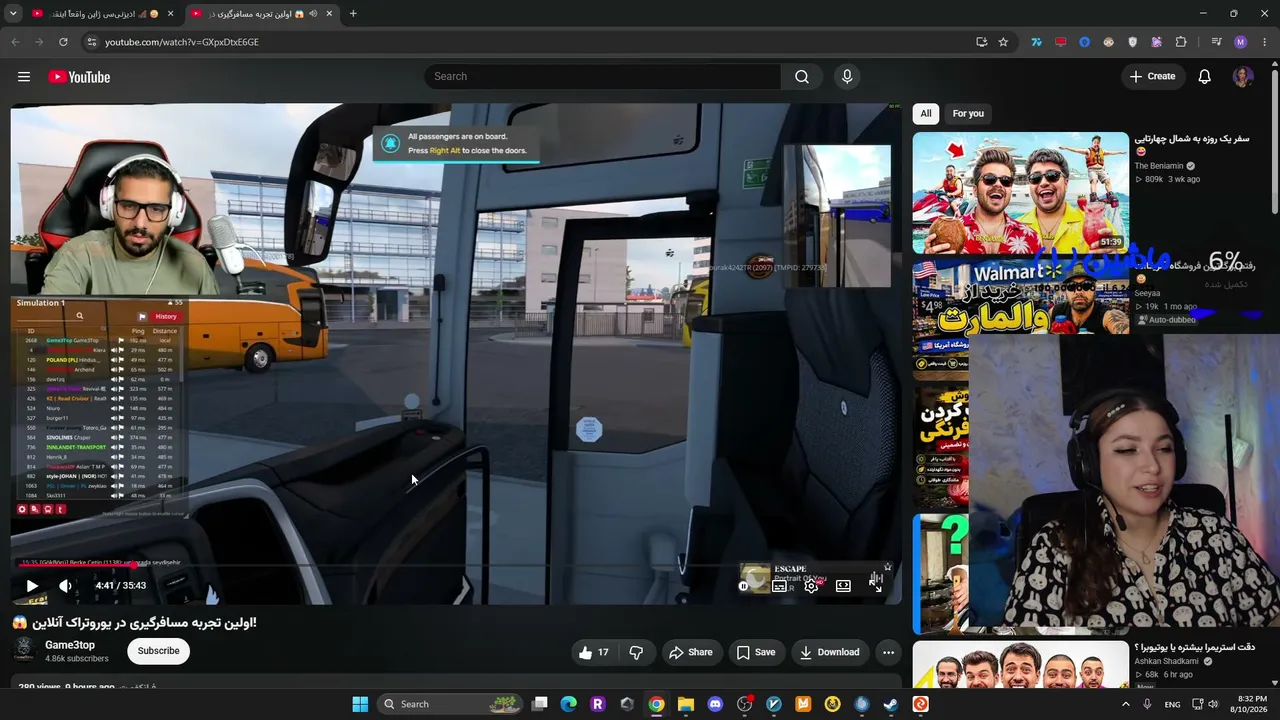
Task: Switch the ENG input language
Action: point(1172,704)
